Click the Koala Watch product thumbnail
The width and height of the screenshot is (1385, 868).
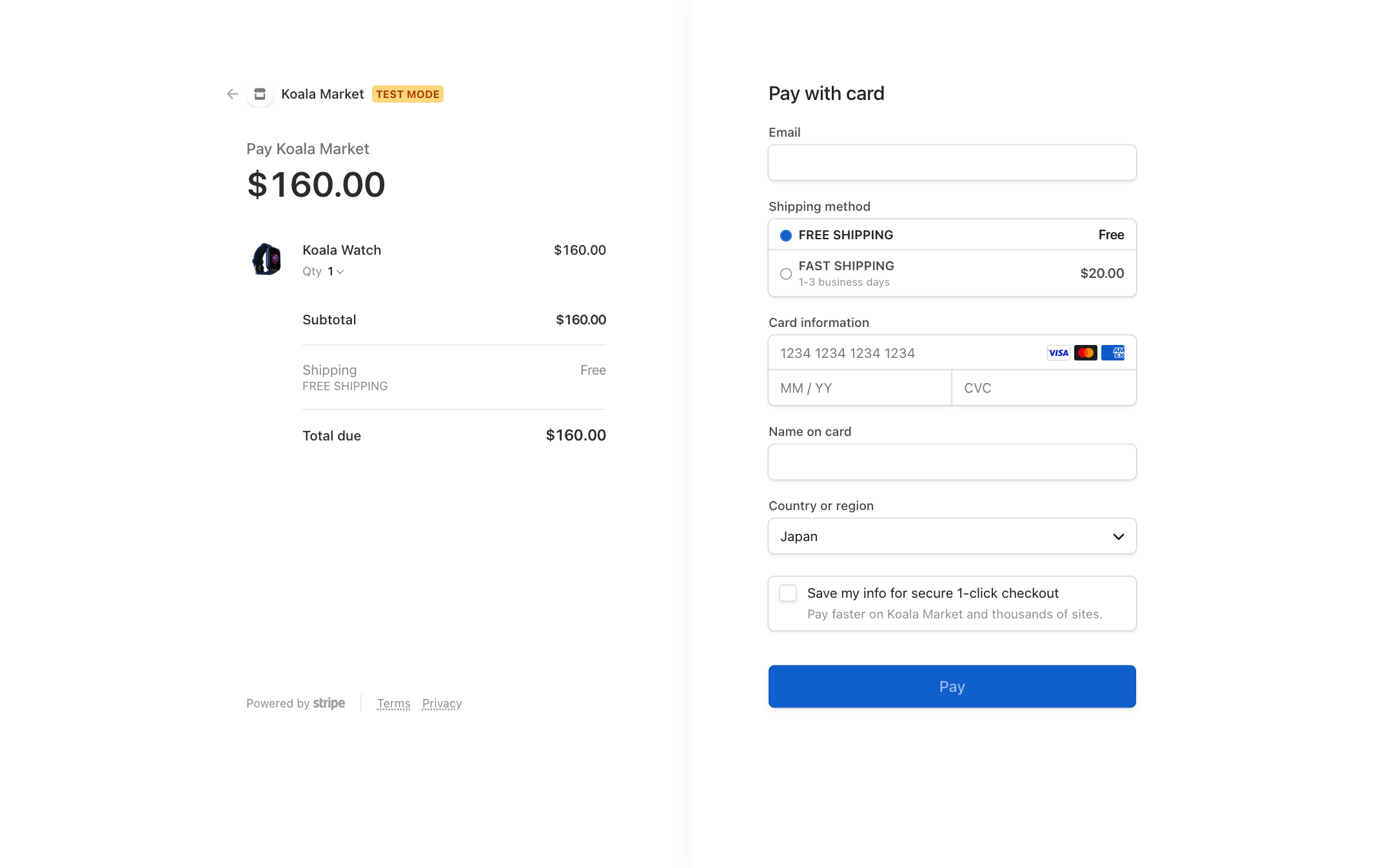click(x=266, y=259)
